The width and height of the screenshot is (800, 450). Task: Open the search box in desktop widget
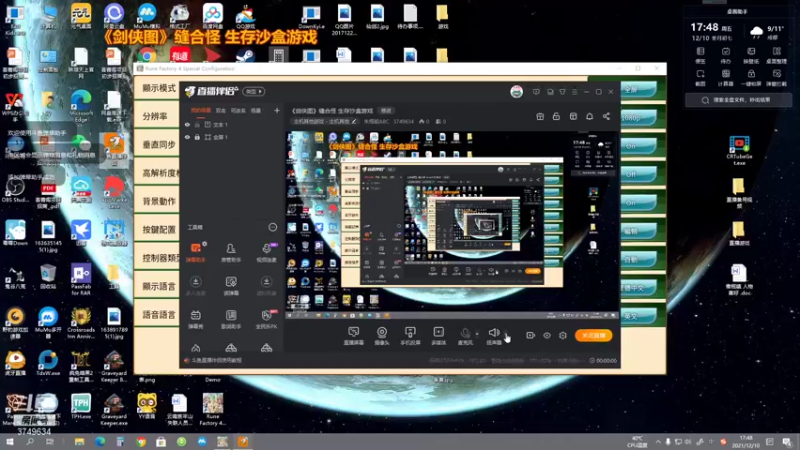(x=738, y=100)
